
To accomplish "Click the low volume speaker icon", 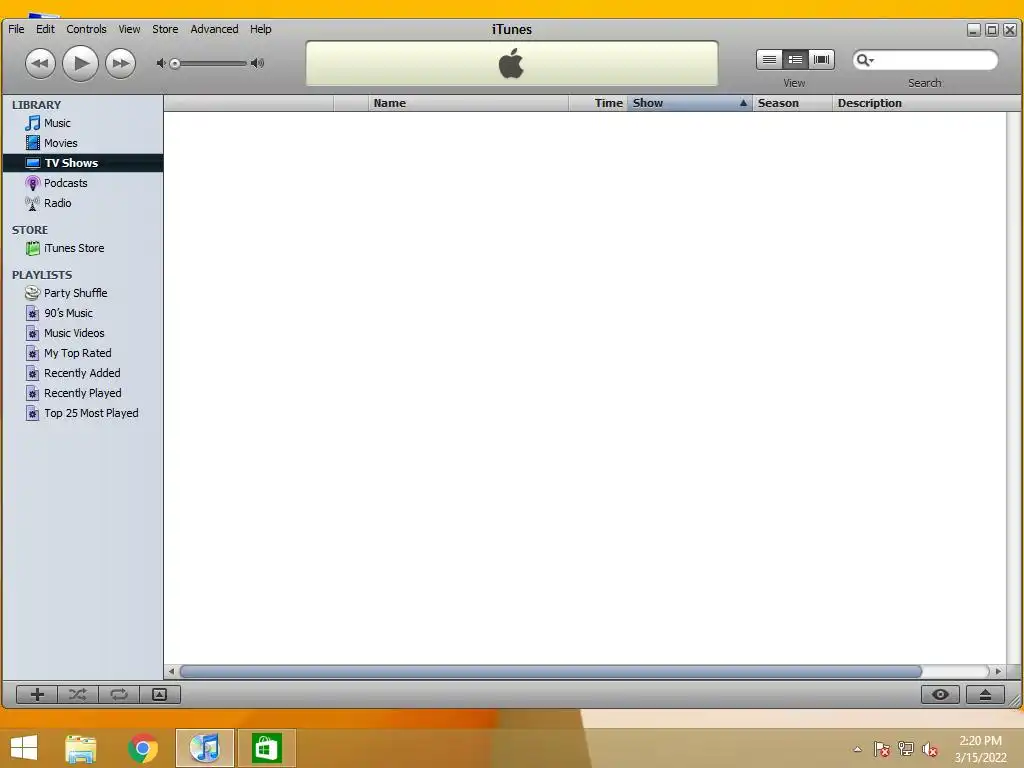I will pyautogui.click(x=160, y=63).
